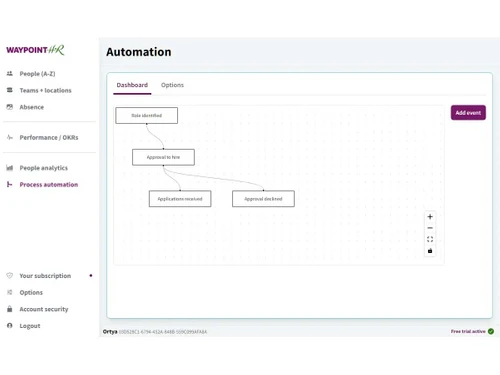Image resolution: width=500 pixels, height=375 pixels.
Task: Click the Options icon in sidebar
Action: 10,292
